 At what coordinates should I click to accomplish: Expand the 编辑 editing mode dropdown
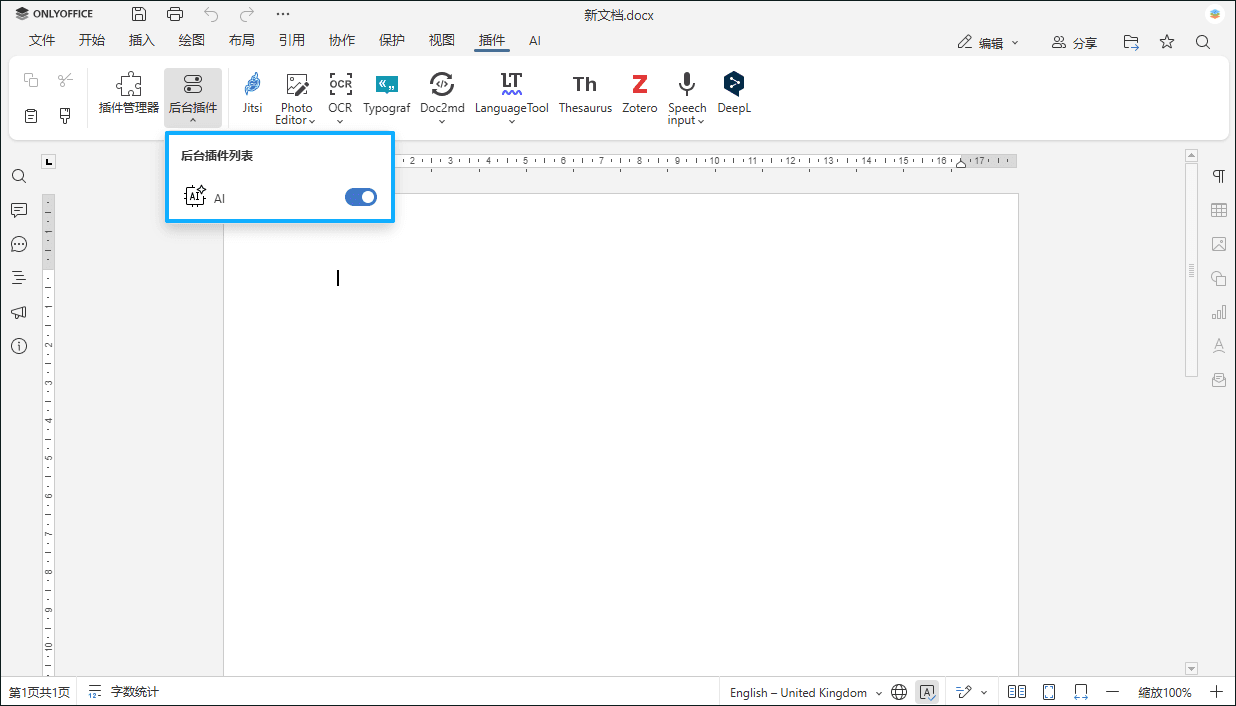(988, 42)
